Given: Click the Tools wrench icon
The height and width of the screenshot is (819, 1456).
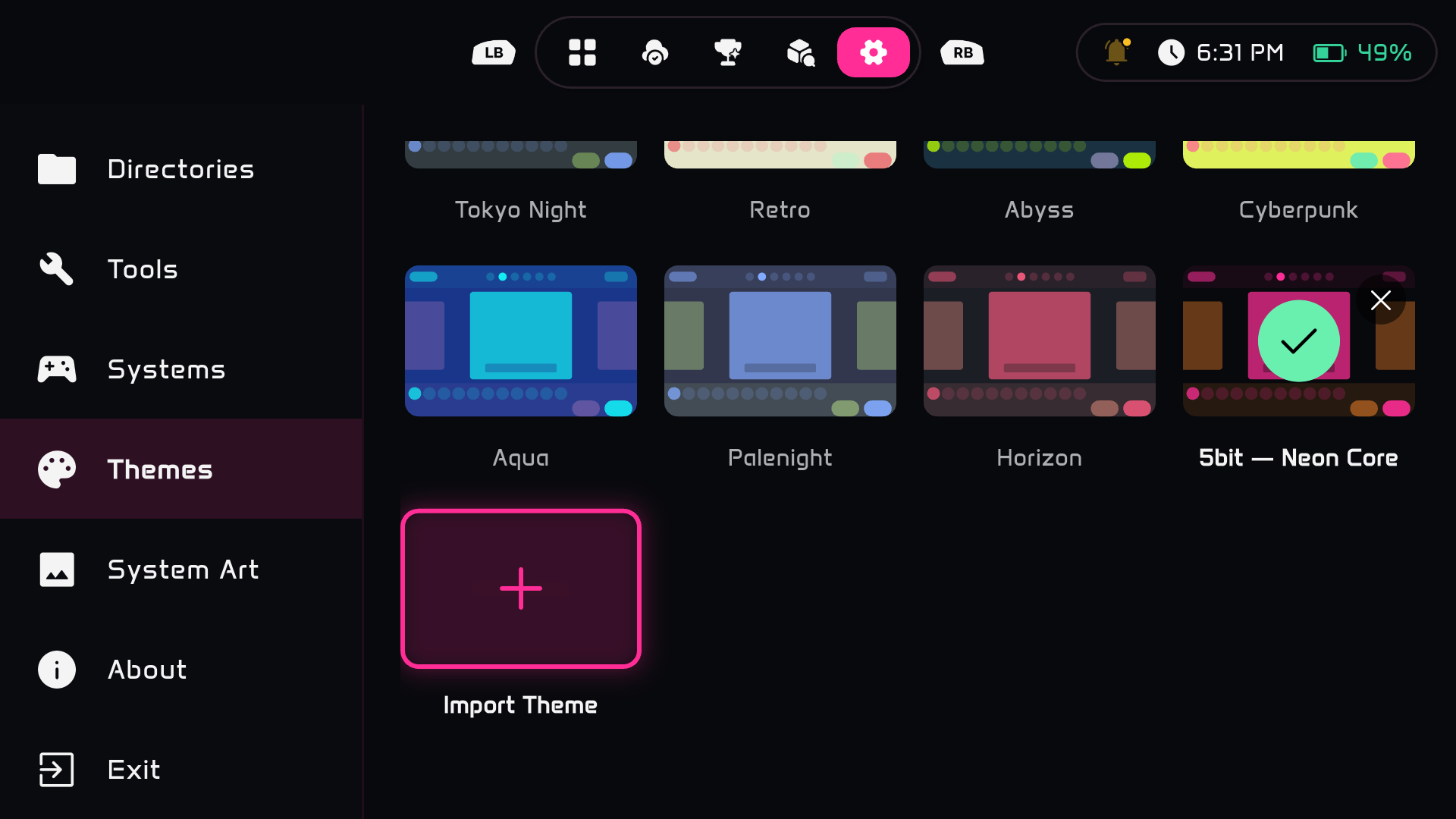Looking at the screenshot, I should tap(57, 268).
